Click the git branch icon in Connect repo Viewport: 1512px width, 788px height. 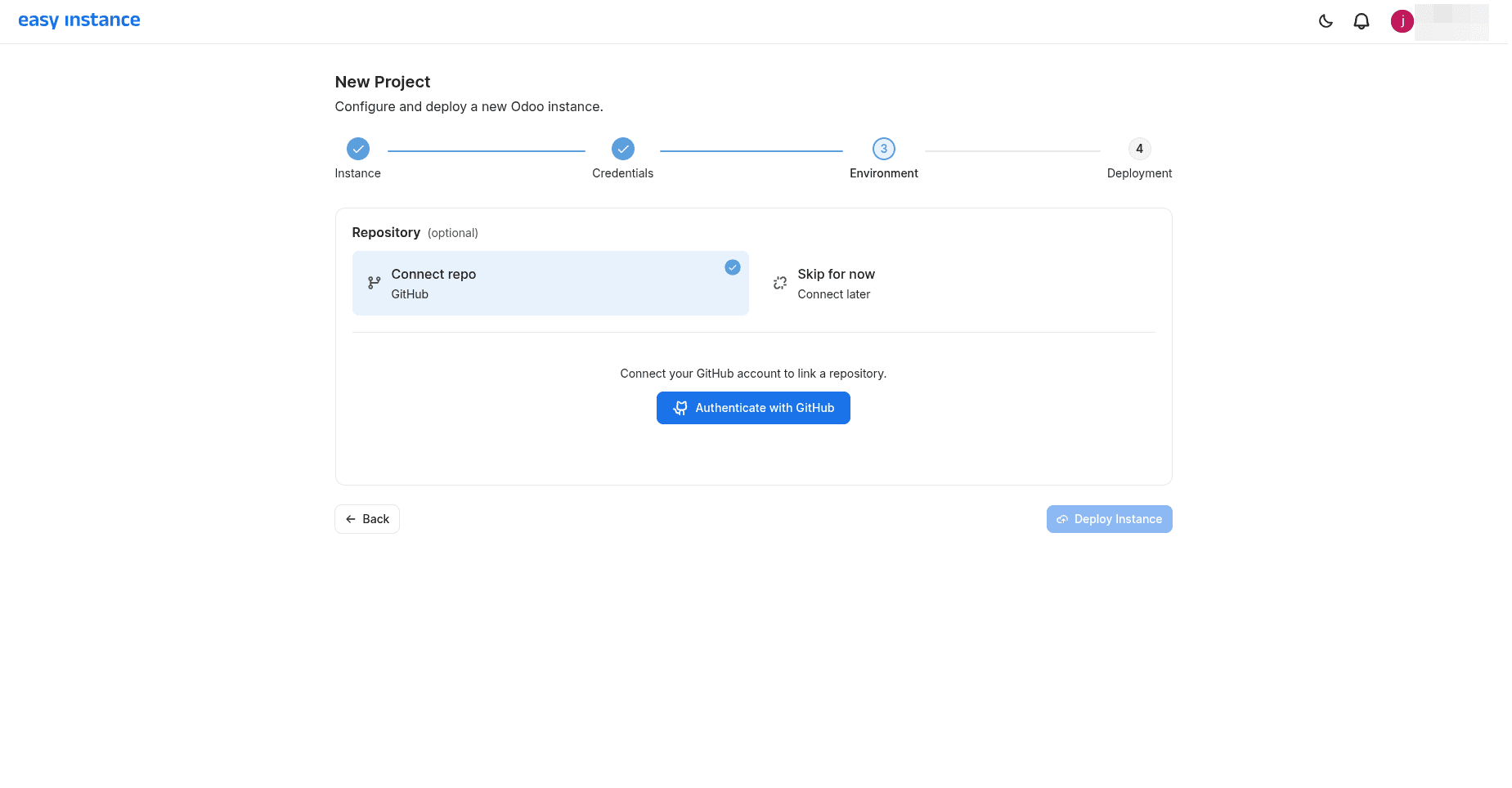coord(374,283)
